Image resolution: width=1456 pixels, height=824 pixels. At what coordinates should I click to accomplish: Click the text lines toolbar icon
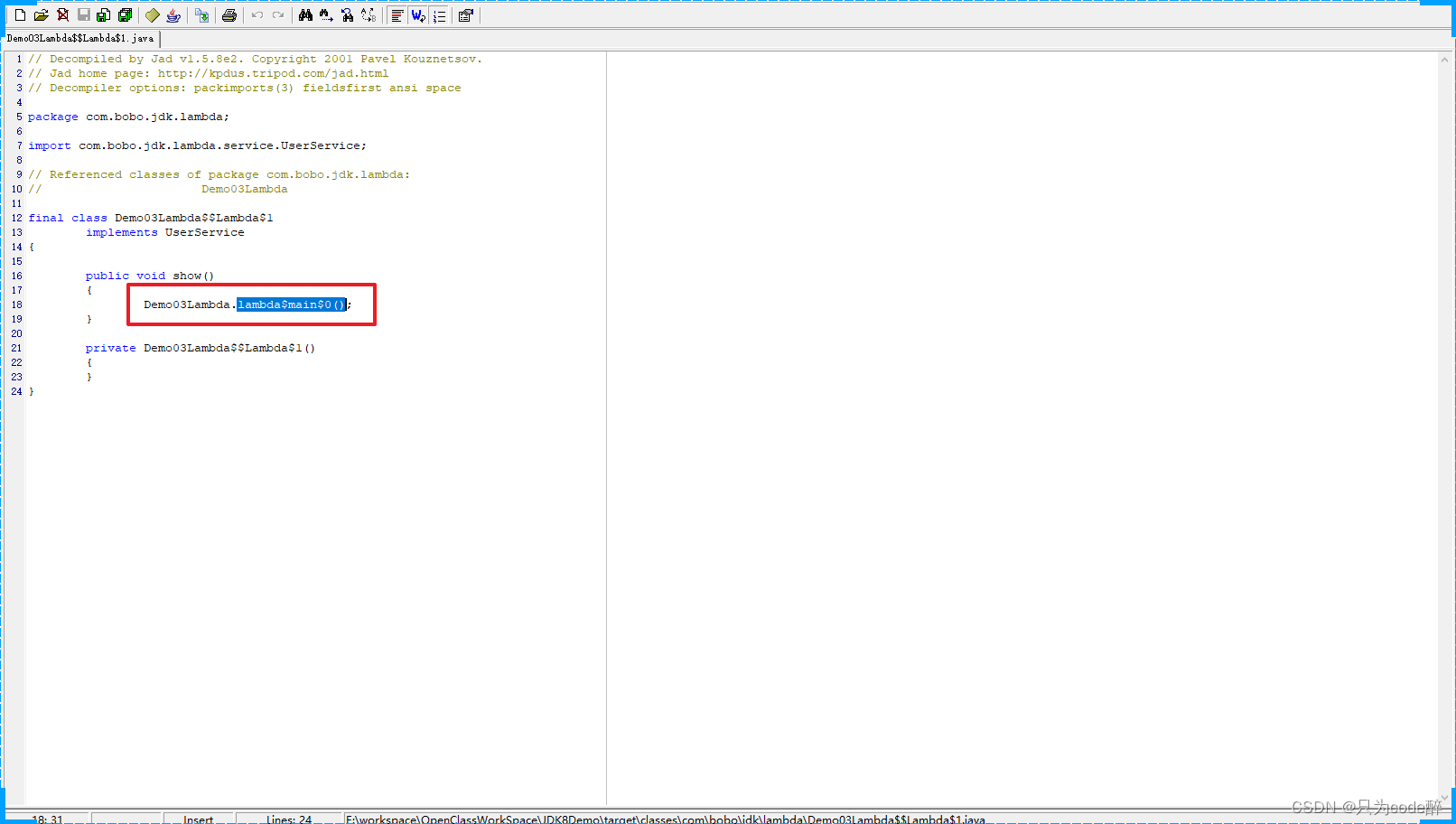pyautogui.click(x=397, y=15)
